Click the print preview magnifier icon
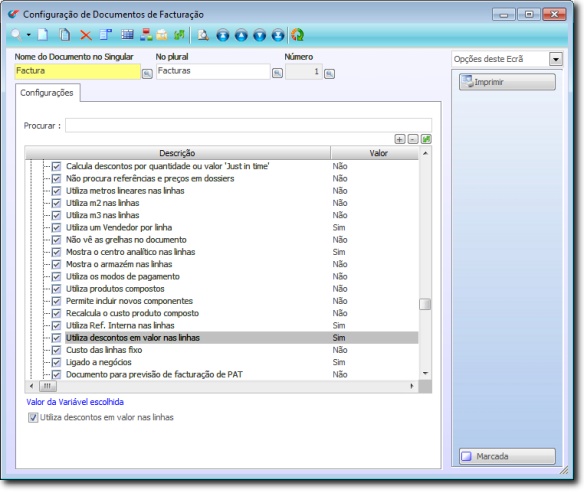Viewport: 584px width, 492px height. pyautogui.click(x=203, y=35)
